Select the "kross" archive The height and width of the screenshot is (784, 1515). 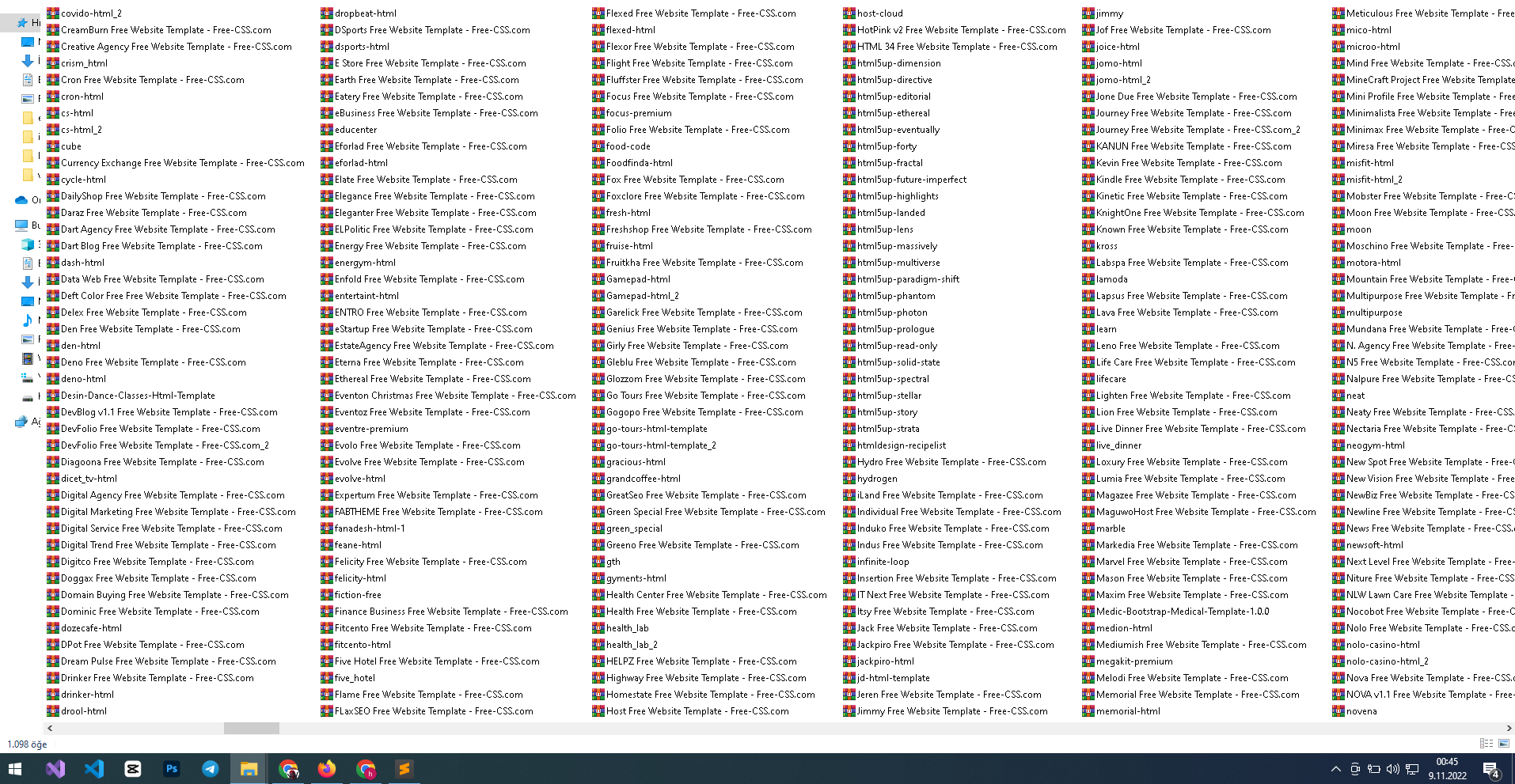click(1100, 246)
